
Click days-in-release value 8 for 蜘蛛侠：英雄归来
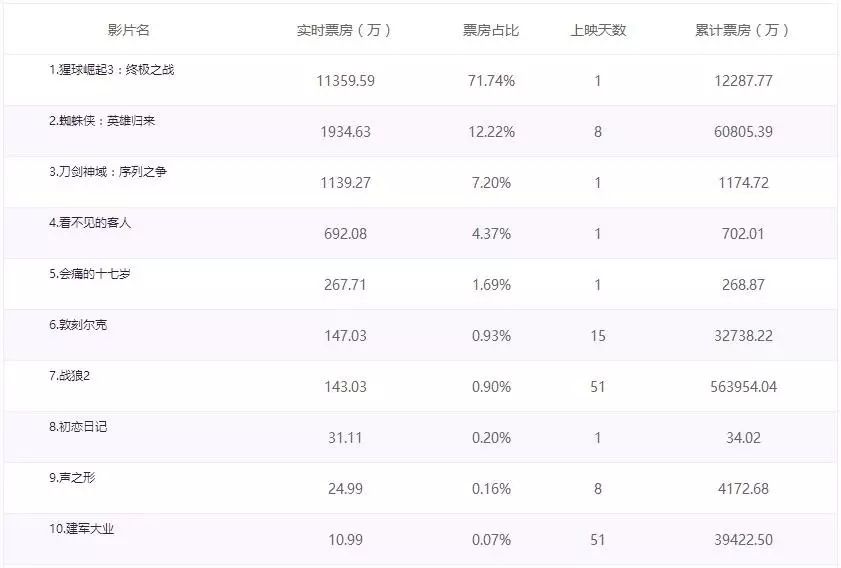pyautogui.click(x=598, y=132)
